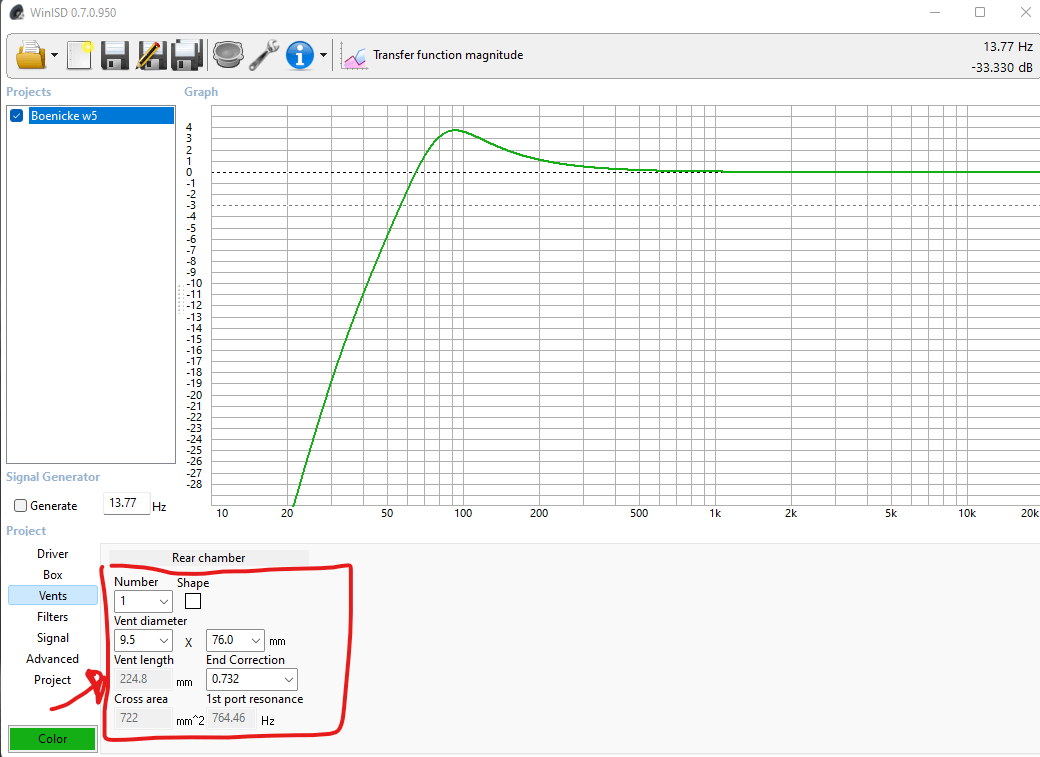Open the Project tab in side list
Image resolution: width=1040 pixels, height=757 pixels.
(52, 680)
